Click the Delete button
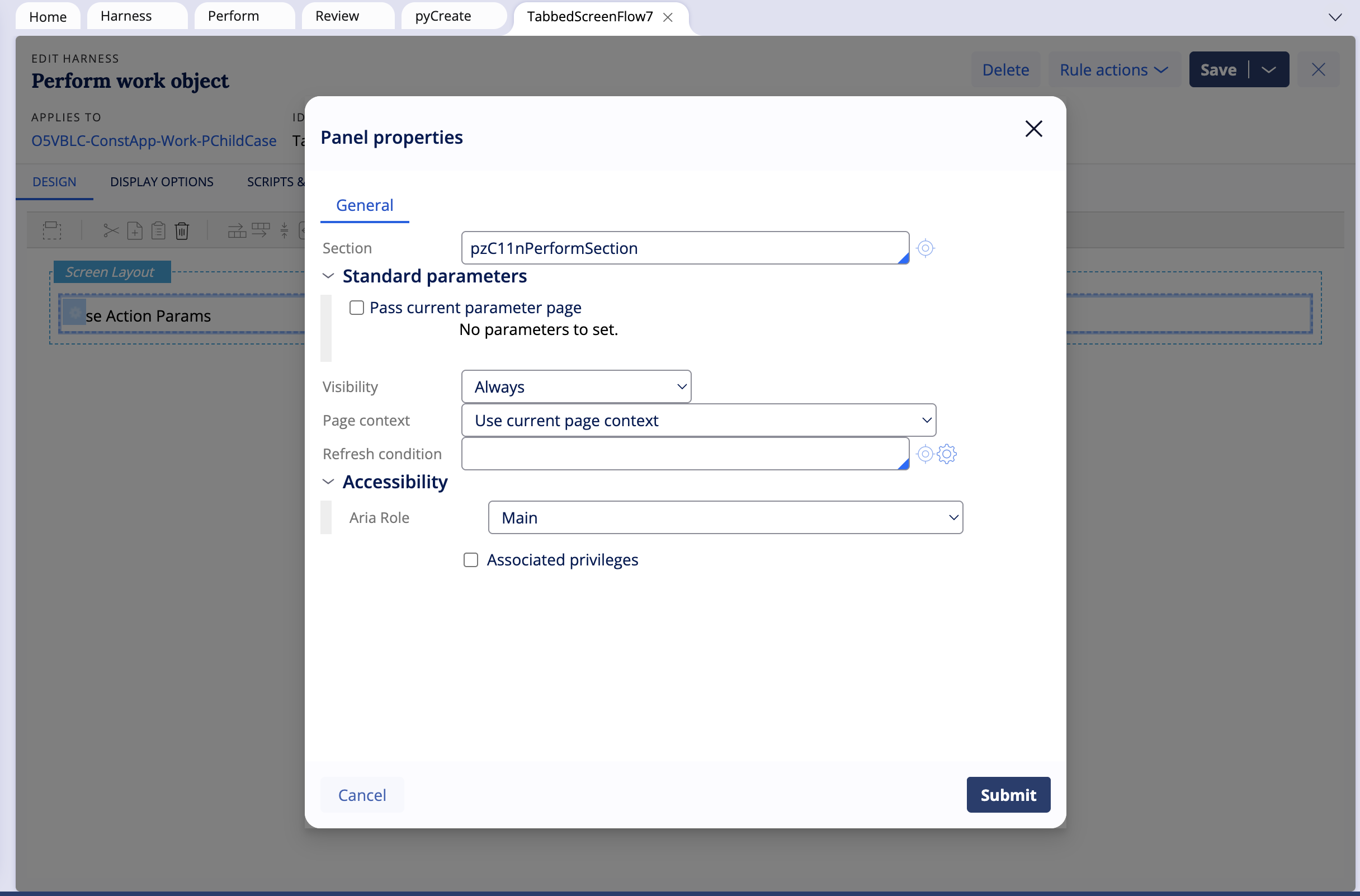The width and height of the screenshot is (1360, 896). pos(1005,70)
